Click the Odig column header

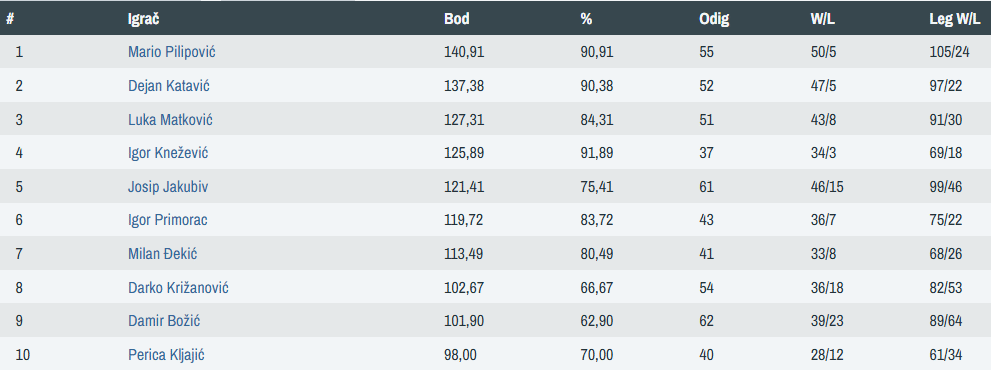(714, 18)
